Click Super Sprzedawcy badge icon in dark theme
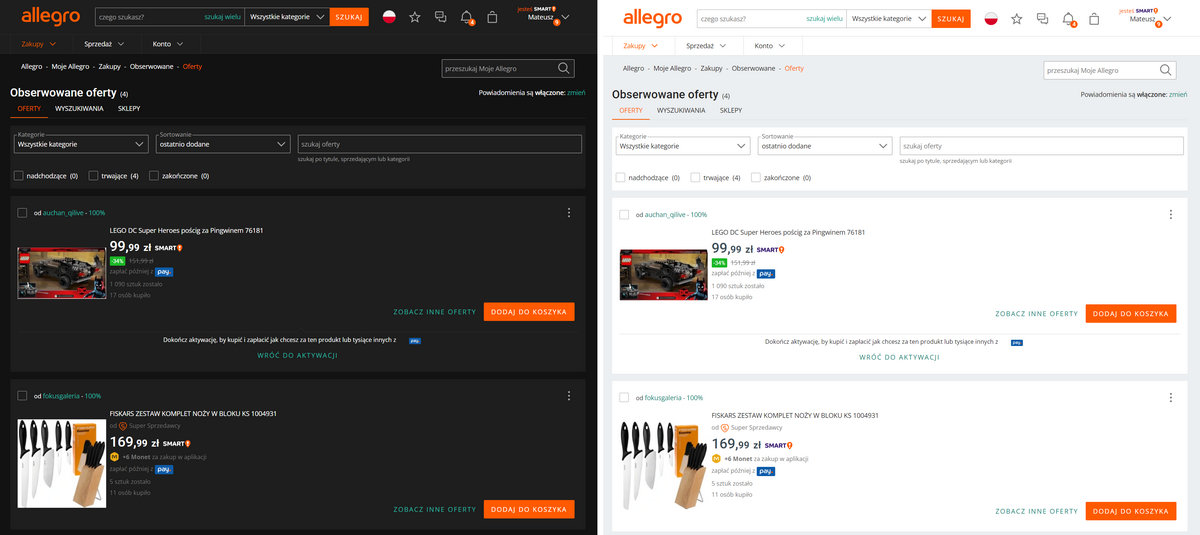Viewport: 1200px width, 535px height. (123, 426)
